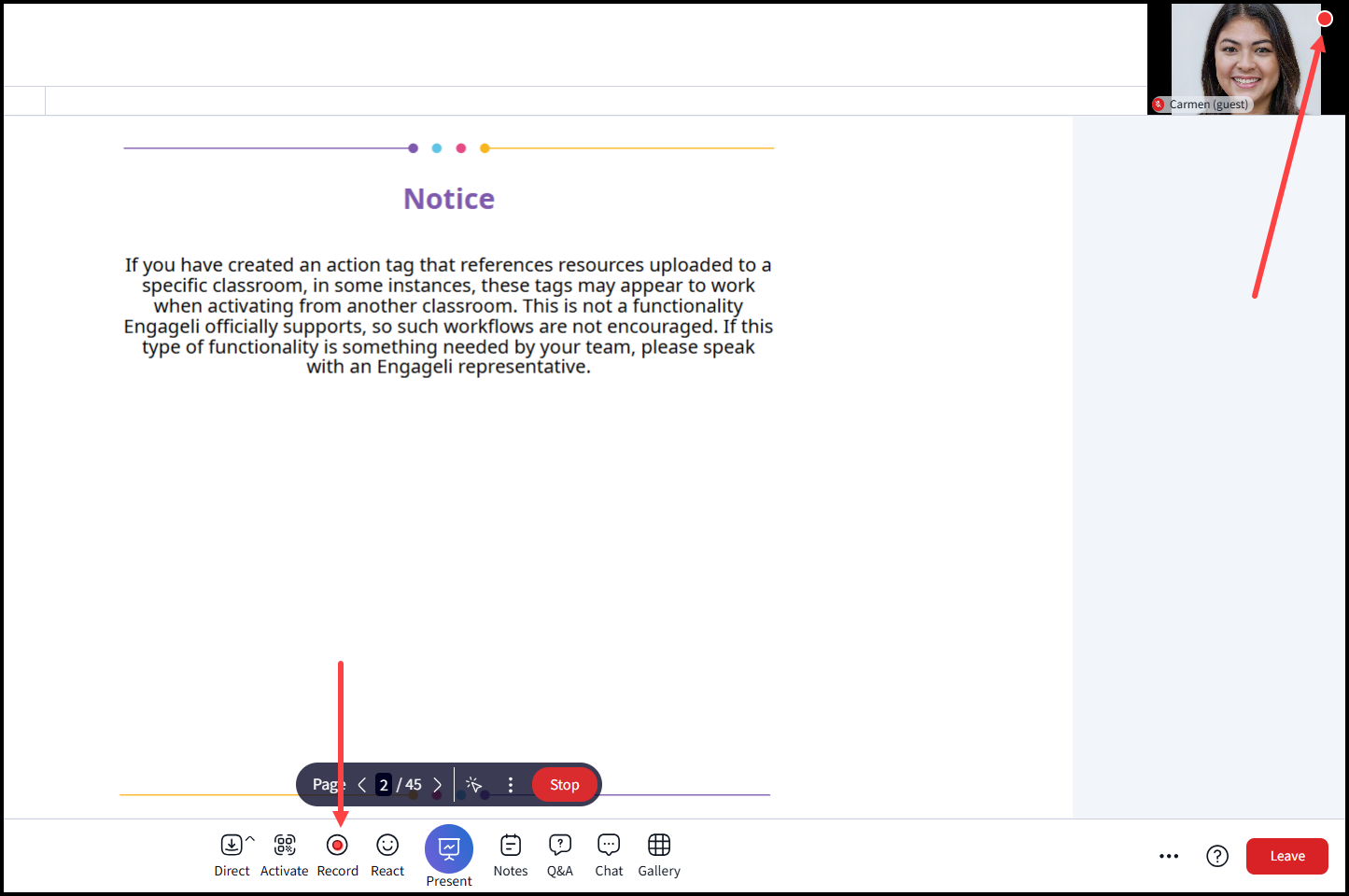Open the Q&A panel
This screenshot has width=1349, height=896.
click(x=560, y=846)
